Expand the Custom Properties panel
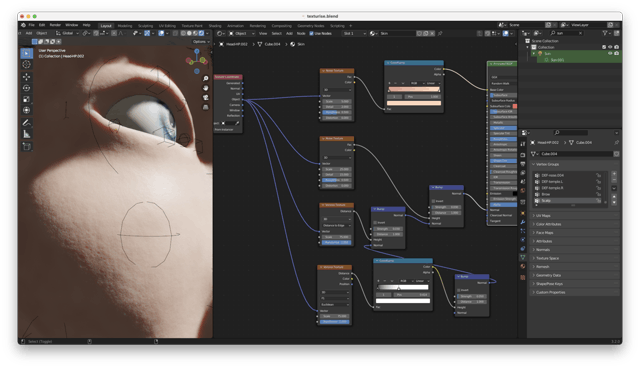640x368 pixels. point(574,293)
